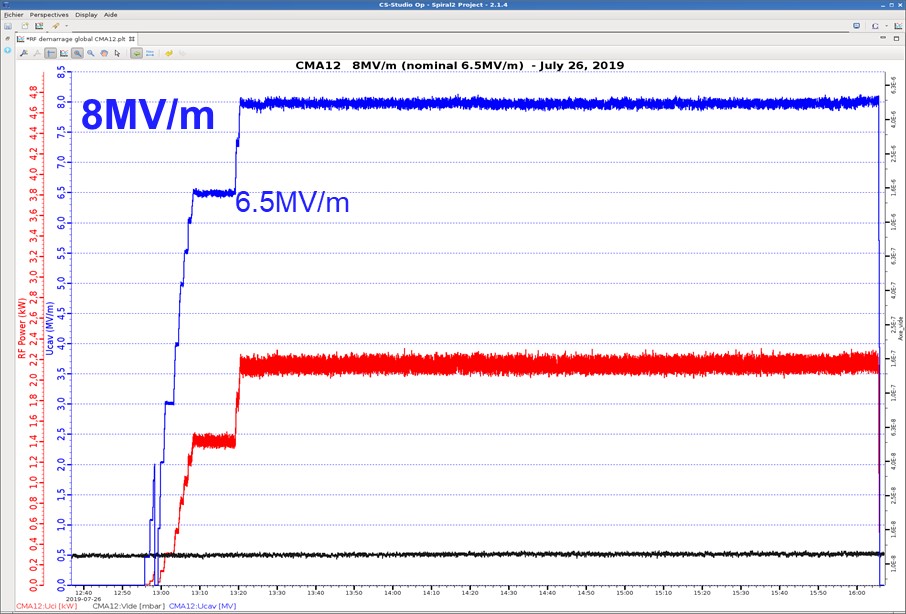The height and width of the screenshot is (614, 906).
Task: Click the 6.5MV/m annotation label
Action: [x=292, y=203]
